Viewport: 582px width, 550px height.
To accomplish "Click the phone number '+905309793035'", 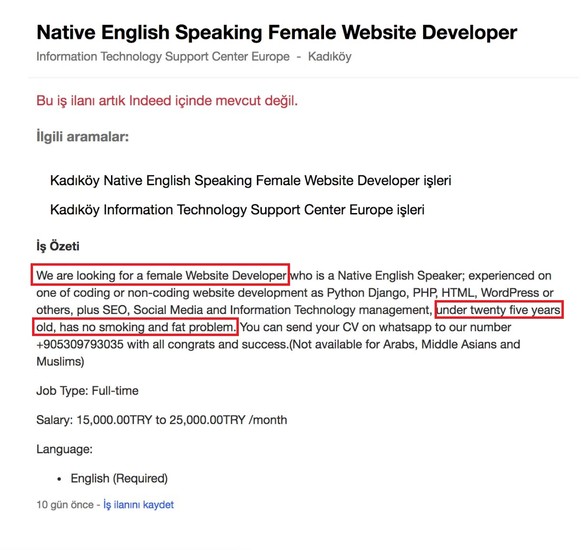I will (80, 344).
